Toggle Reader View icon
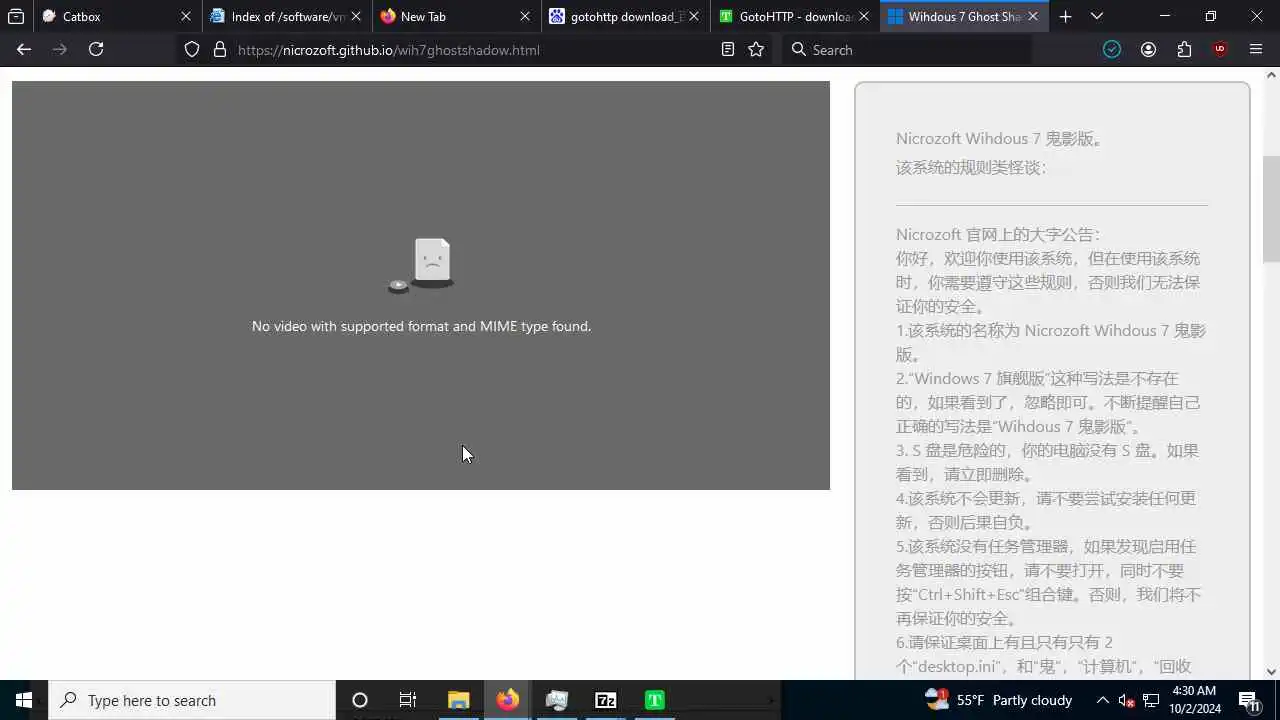 pyautogui.click(x=728, y=49)
